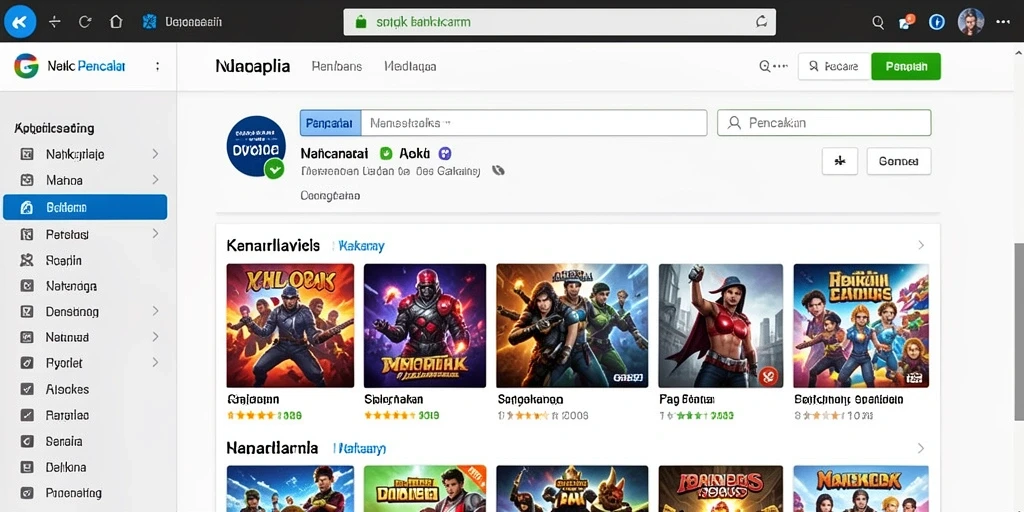
Task: Expand the Nanarilarnia section arrow
Action: tap(921, 448)
